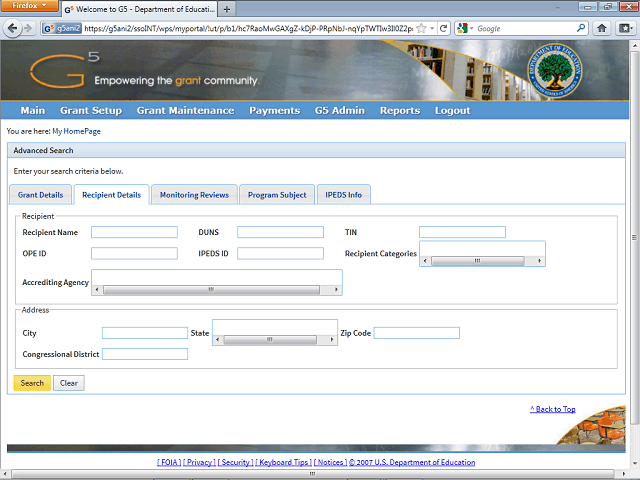Click the DUNS input field
The width and height of the screenshot is (640, 480).
[x=280, y=232]
